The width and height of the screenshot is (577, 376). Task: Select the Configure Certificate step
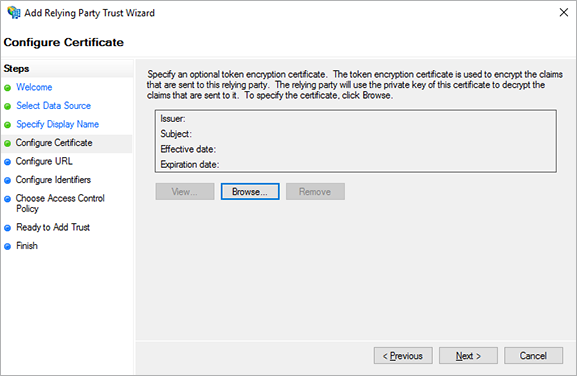tap(54, 143)
